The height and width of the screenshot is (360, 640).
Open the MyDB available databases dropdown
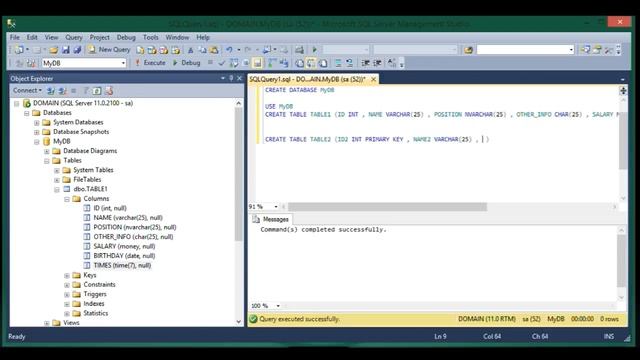tap(123, 63)
